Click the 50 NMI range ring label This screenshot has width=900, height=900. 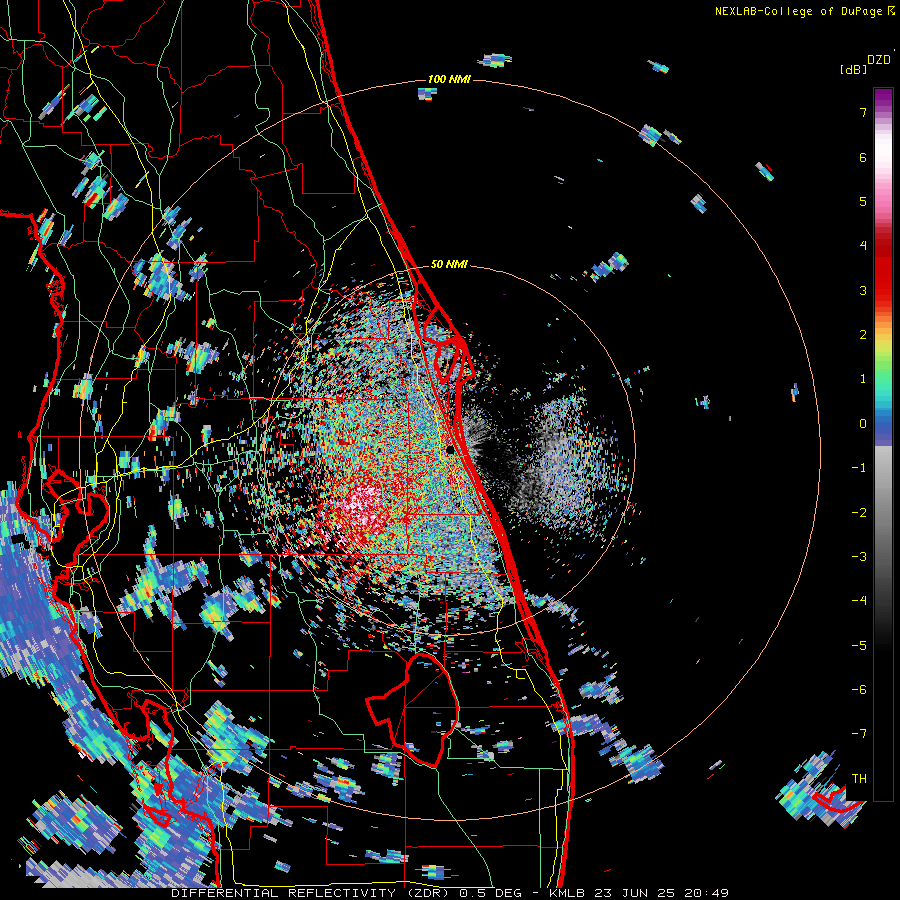pos(449,265)
